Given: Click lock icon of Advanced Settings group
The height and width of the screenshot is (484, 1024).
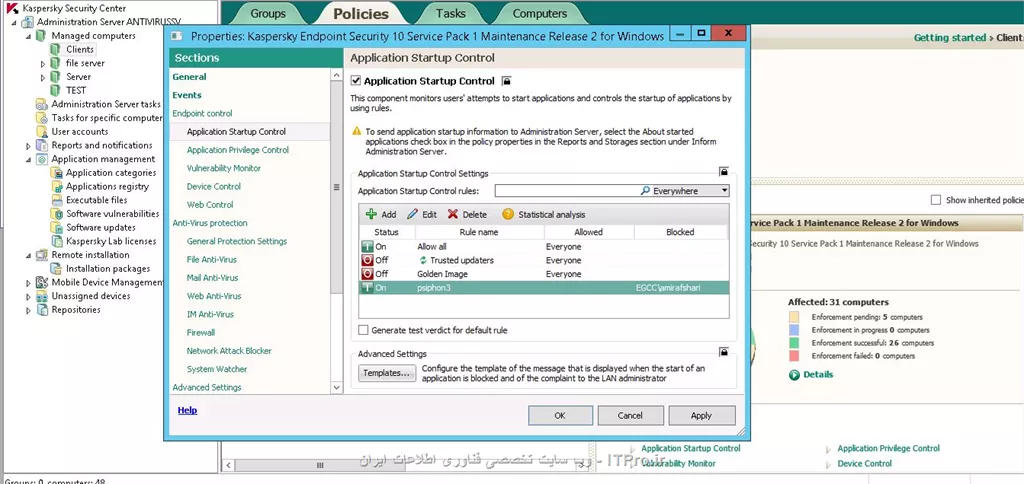Looking at the screenshot, I should point(724,352).
